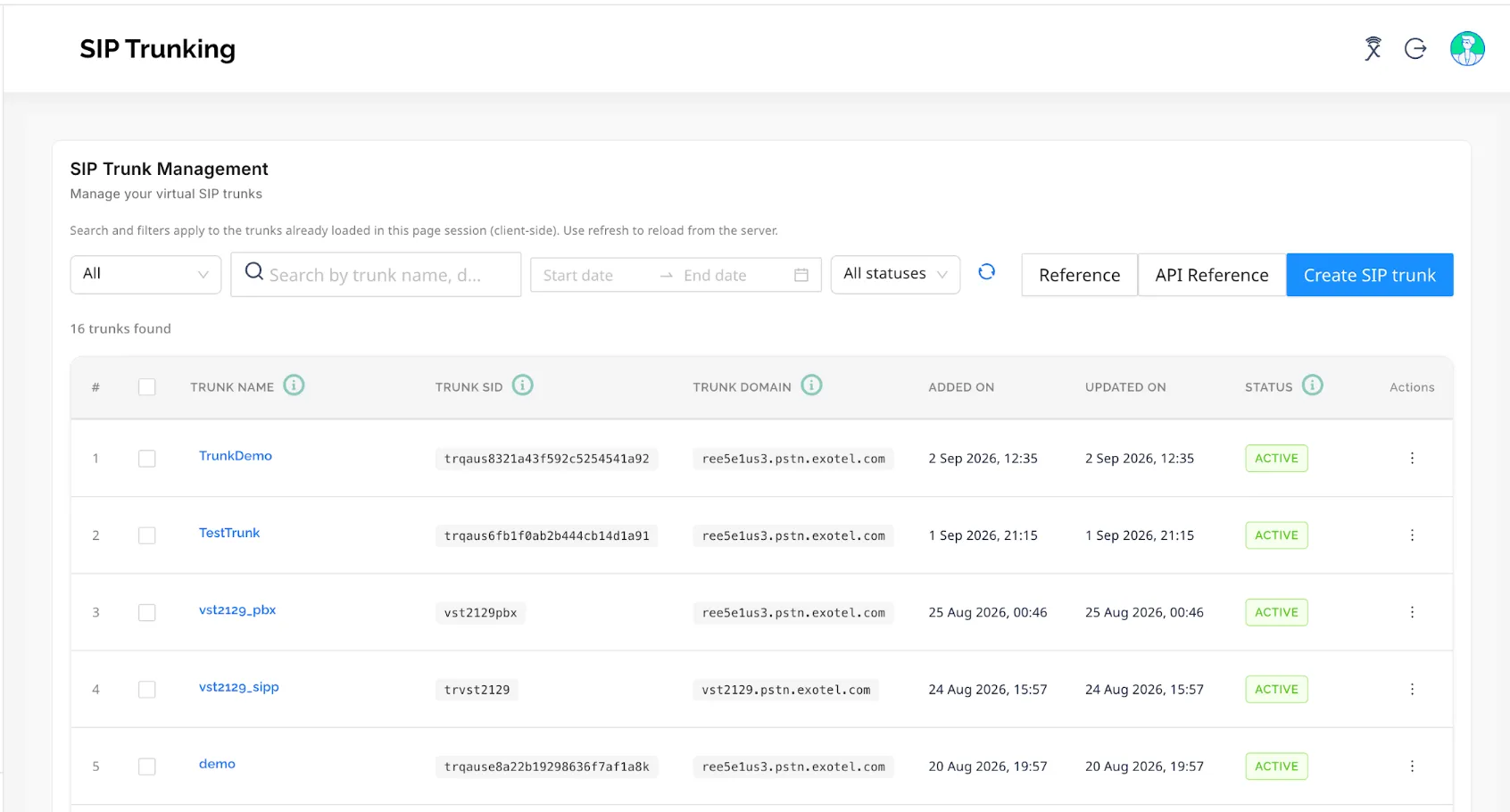Open actions menu for demo trunk
This screenshot has width=1510, height=812.
(1412, 766)
